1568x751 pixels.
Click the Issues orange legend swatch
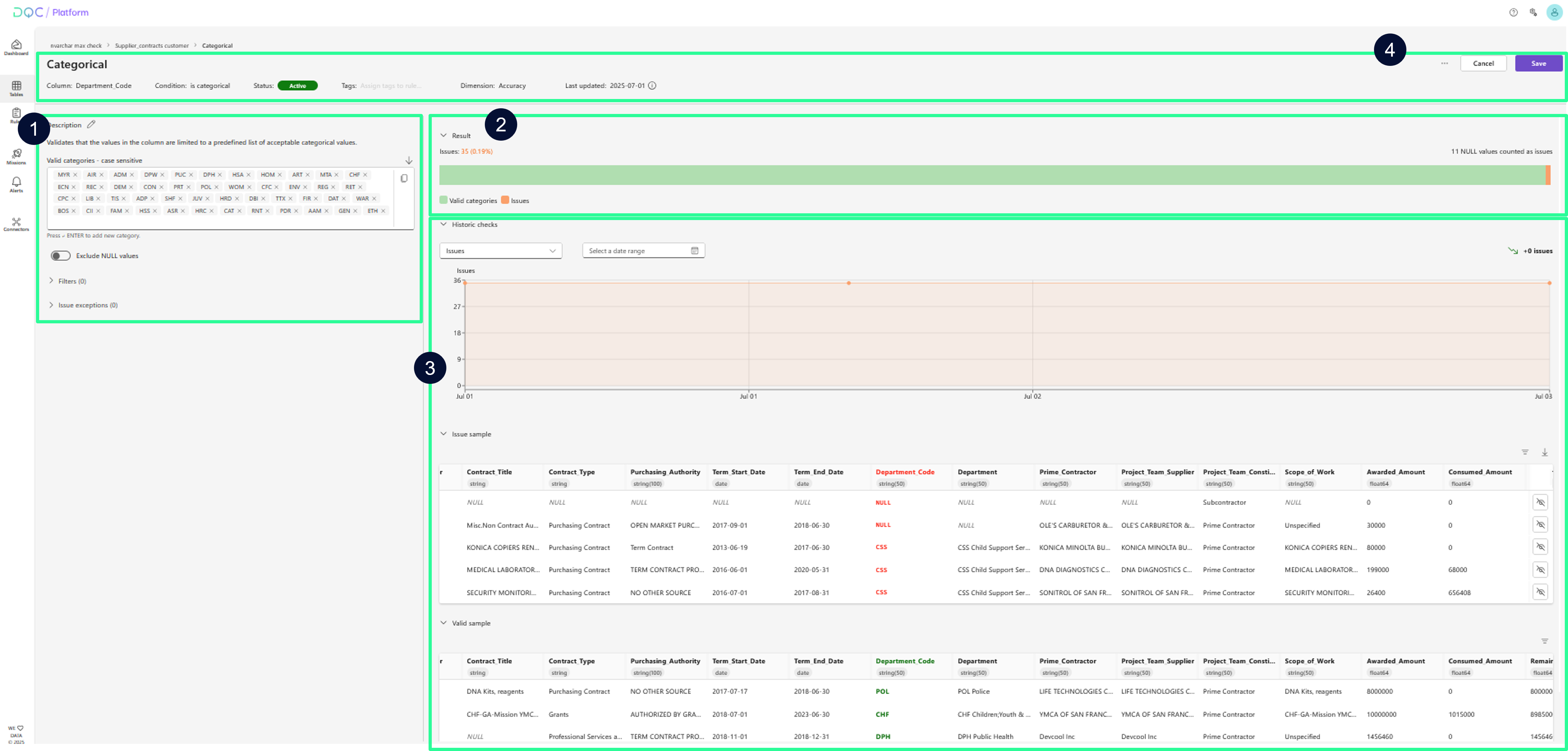[x=505, y=200]
